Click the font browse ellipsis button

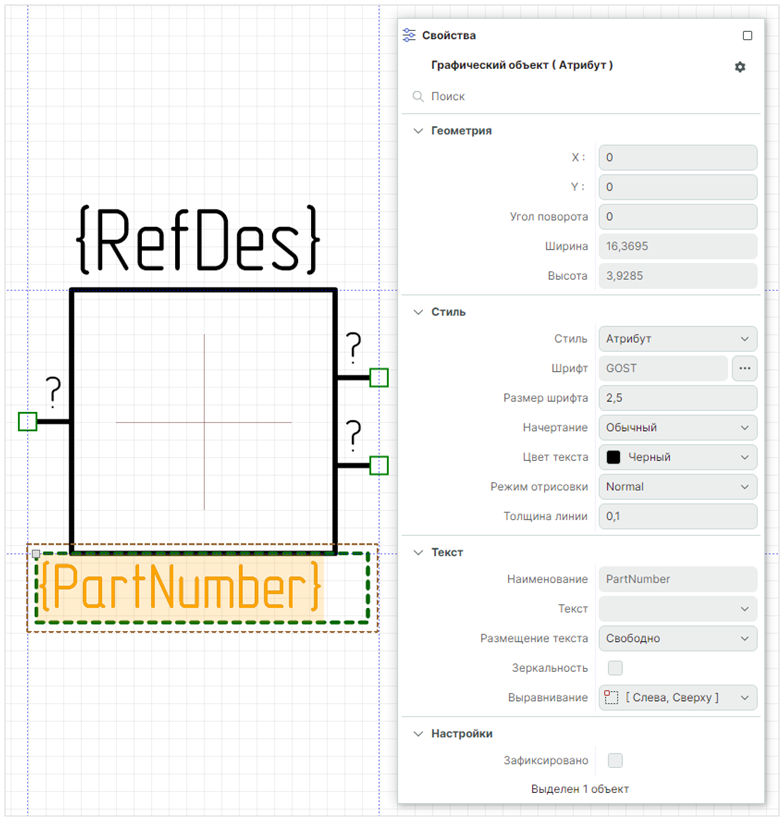click(744, 368)
